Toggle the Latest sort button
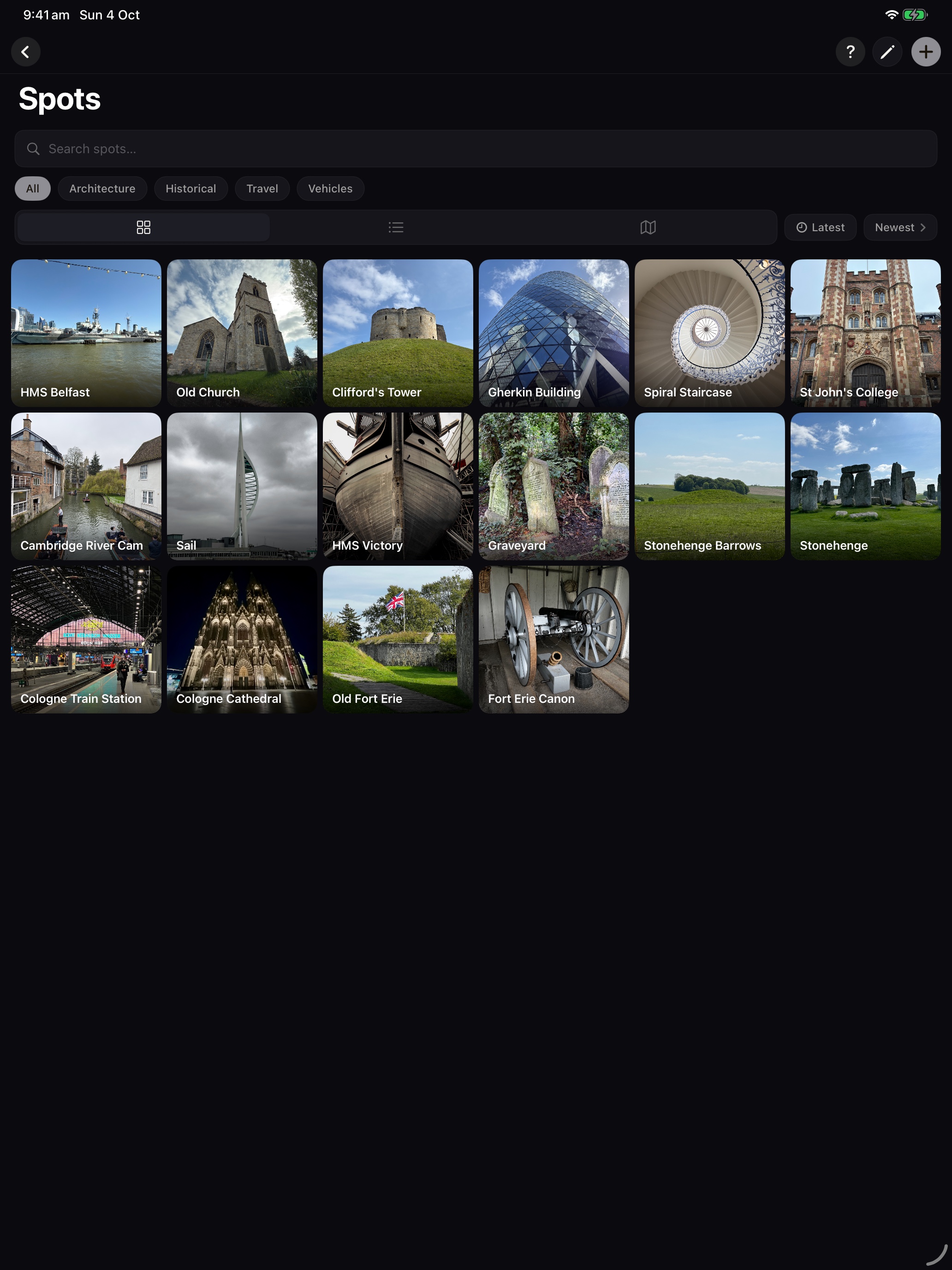The image size is (952, 1270). coord(820,228)
